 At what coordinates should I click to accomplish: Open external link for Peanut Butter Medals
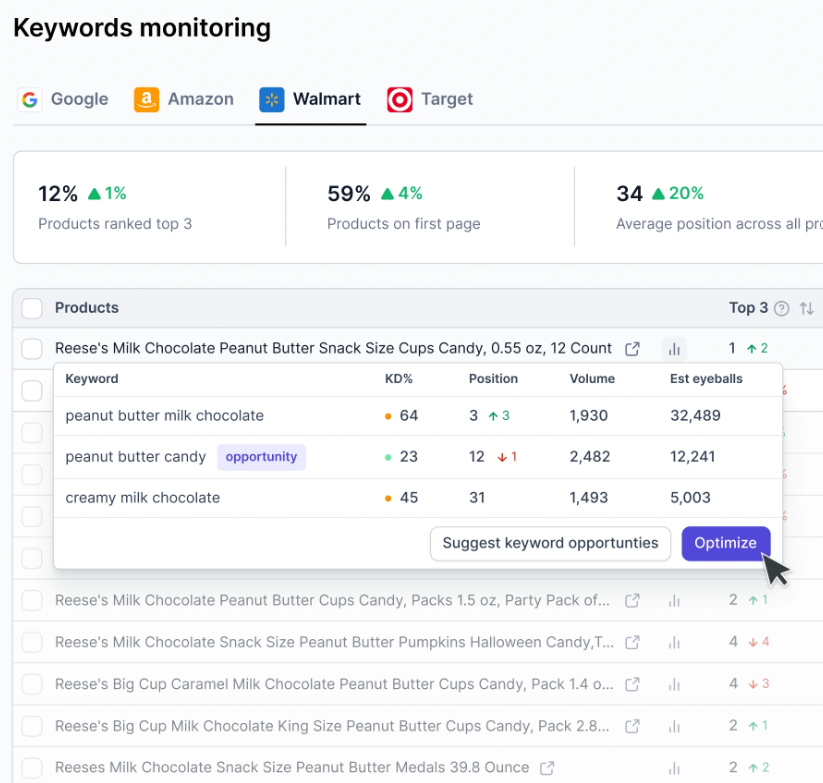pos(547,768)
